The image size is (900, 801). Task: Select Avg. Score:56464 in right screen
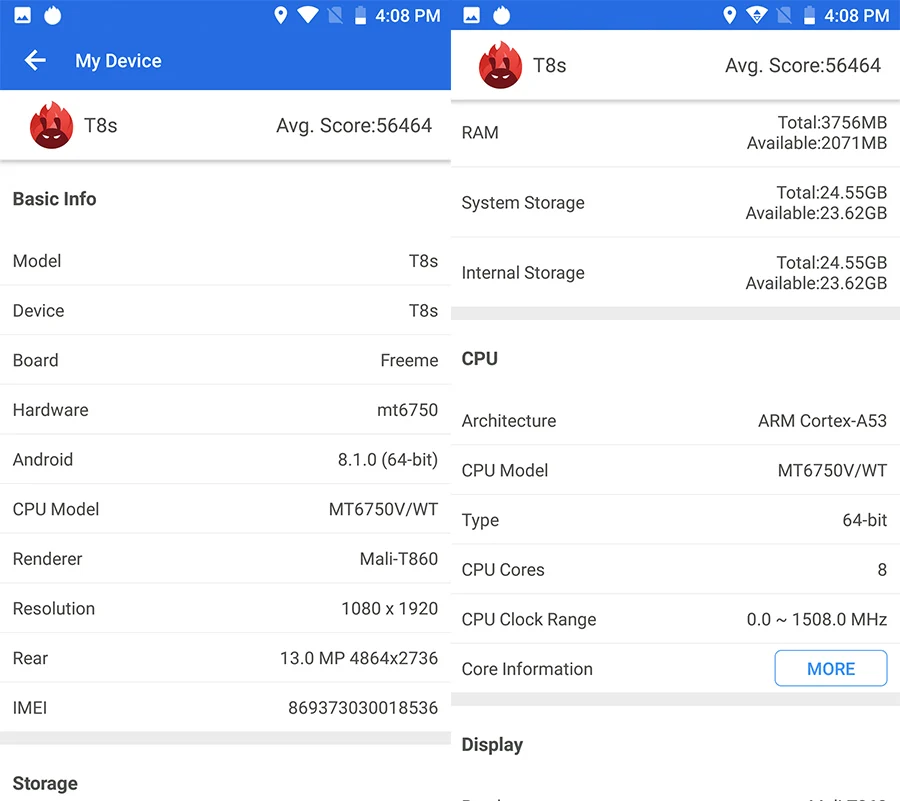[x=803, y=65]
